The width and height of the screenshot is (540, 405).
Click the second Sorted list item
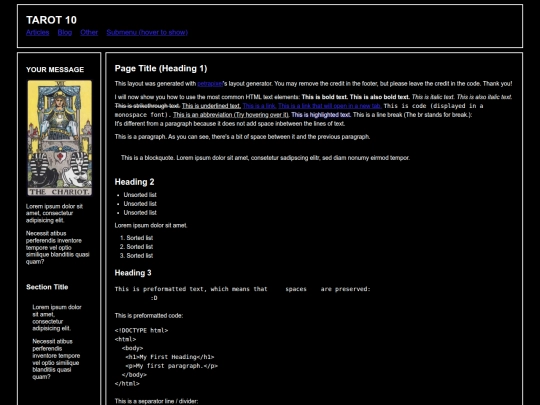[139, 247]
